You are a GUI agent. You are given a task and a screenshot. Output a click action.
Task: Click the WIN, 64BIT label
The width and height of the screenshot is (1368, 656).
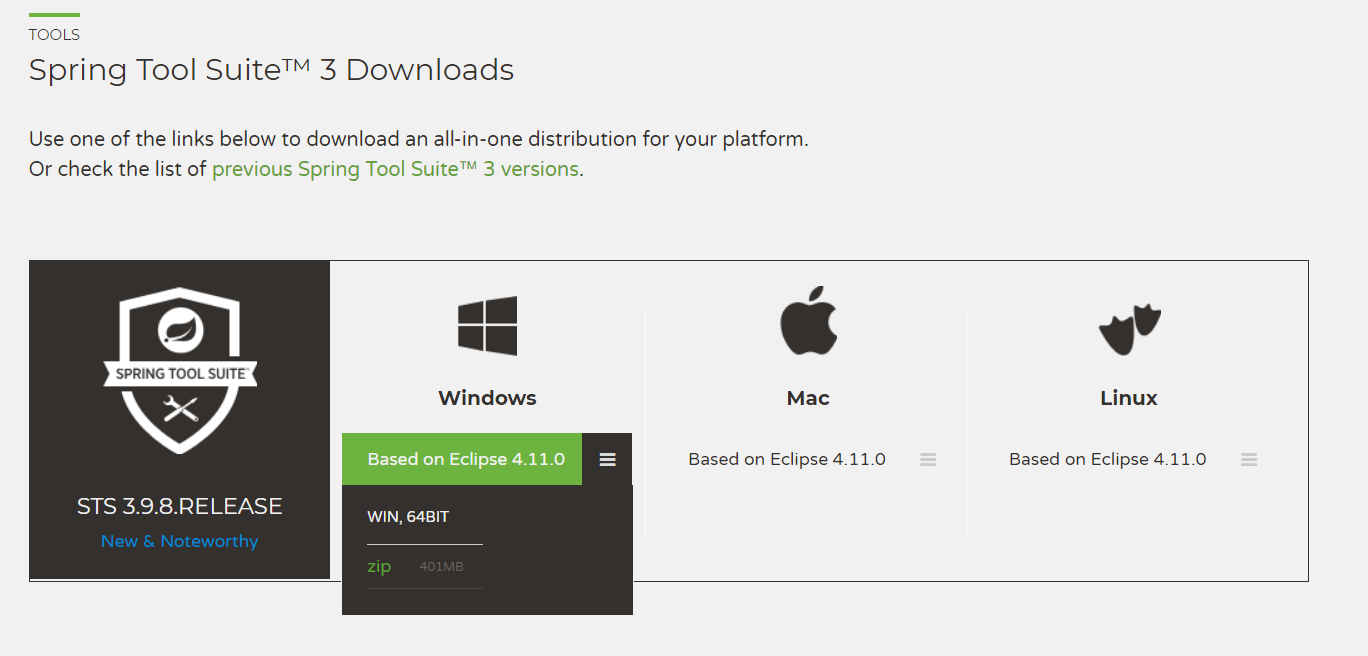click(x=408, y=517)
